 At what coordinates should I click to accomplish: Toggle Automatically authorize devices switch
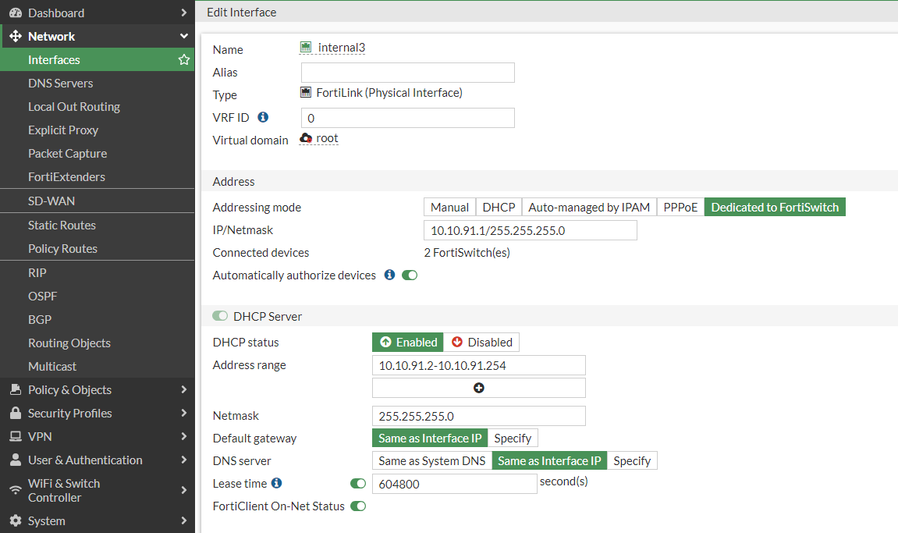(409, 275)
